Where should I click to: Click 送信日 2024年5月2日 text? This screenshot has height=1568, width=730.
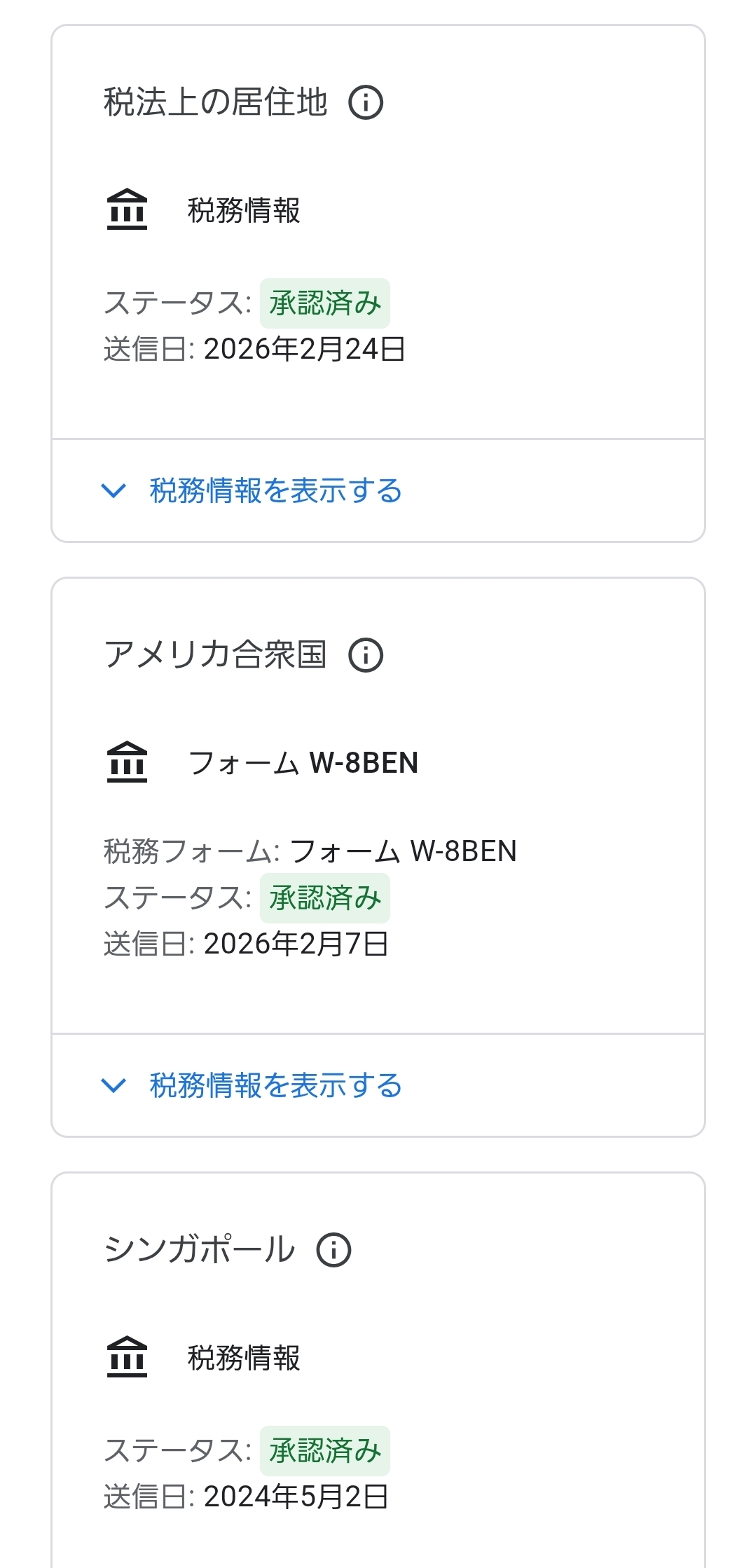246,1497
